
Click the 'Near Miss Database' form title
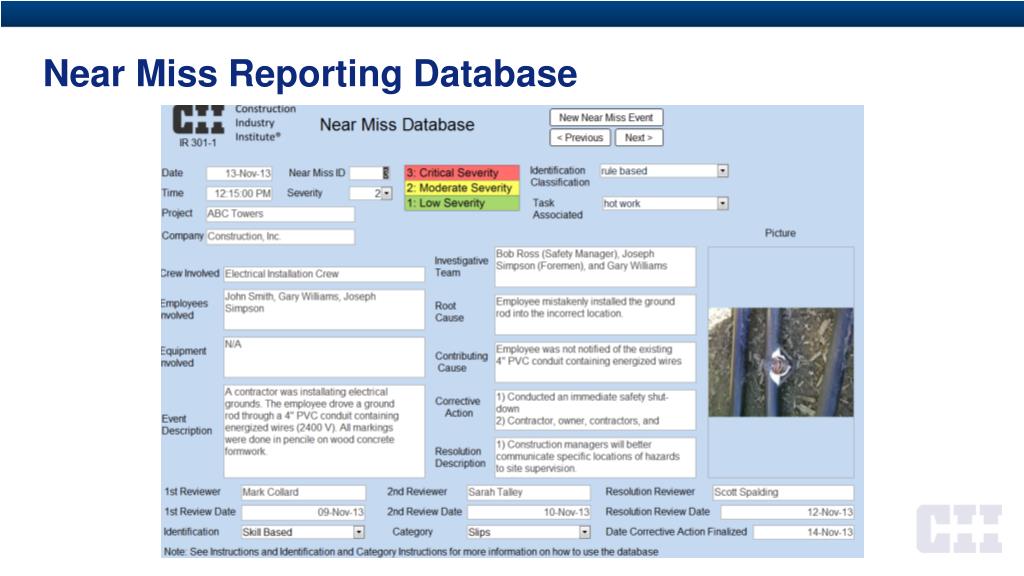pyautogui.click(x=397, y=125)
